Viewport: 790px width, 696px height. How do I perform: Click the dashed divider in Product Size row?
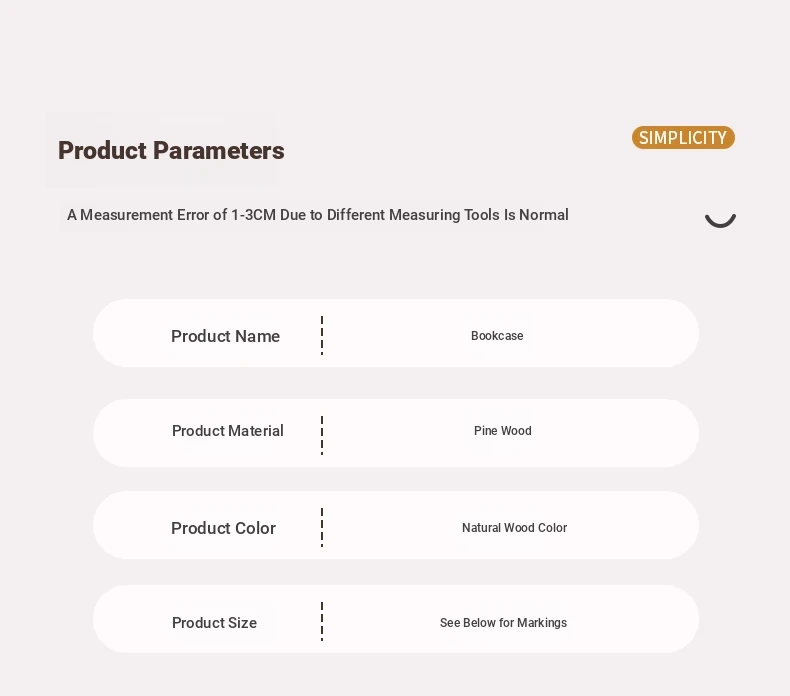click(322, 621)
